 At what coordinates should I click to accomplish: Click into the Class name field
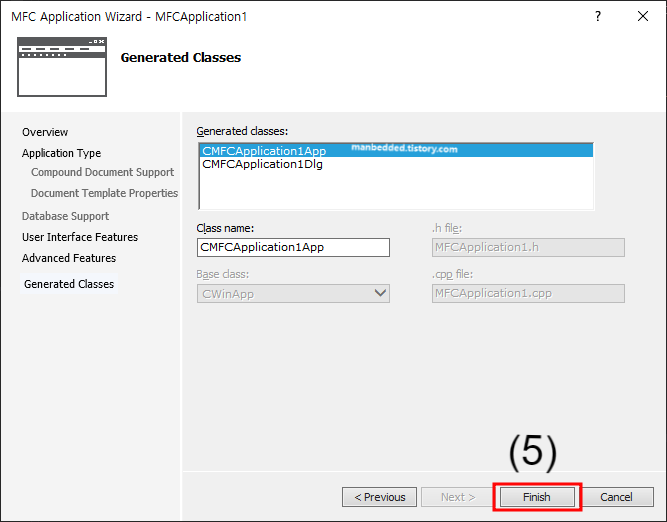[293, 247]
